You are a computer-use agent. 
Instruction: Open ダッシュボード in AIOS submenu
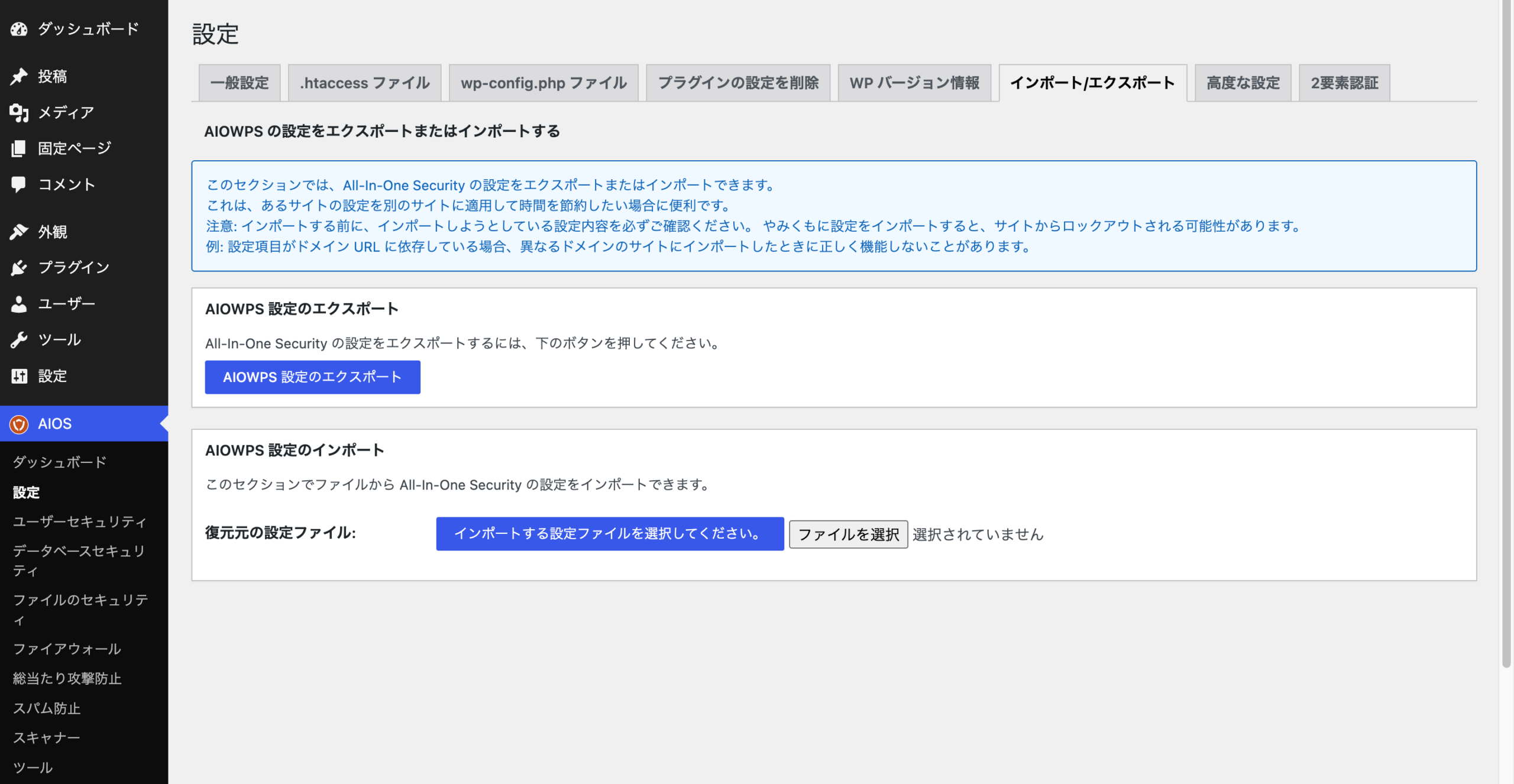(x=60, y=462)
